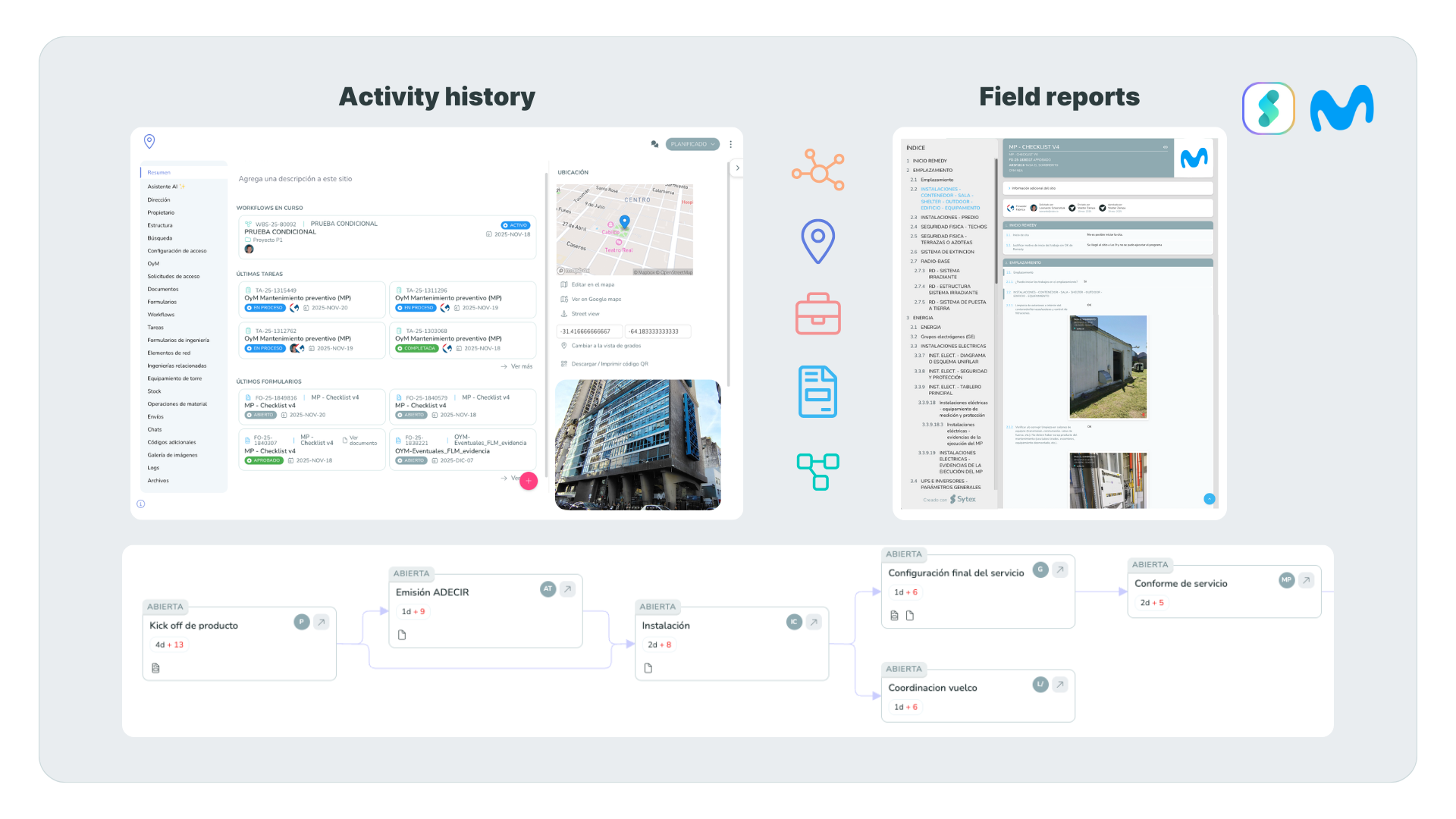Expand the side panel with chevron arrow
1456x819 pixels.
click(737, 168)
